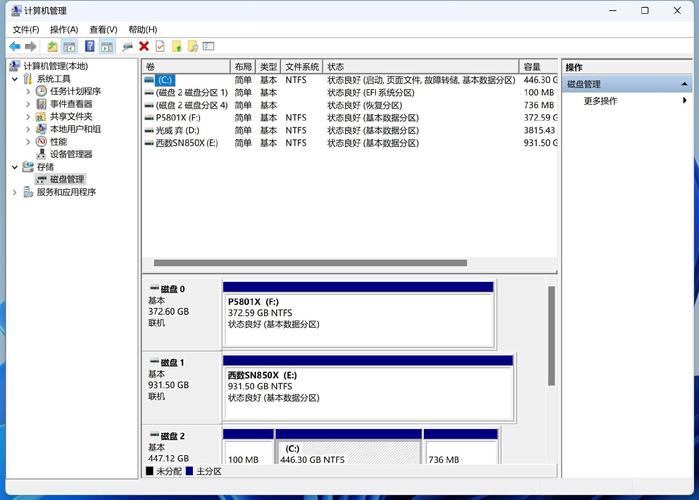This screenshot has width=699, height=500.
Task: Sort by the 文件系统 column header
Action: point(301,66)
